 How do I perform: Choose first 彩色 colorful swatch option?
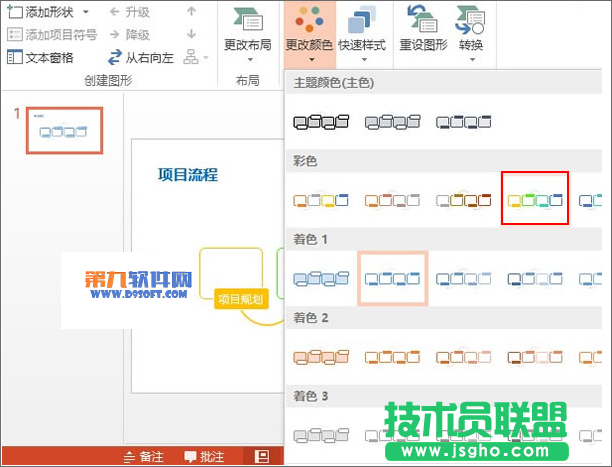[x=321, y=200]
